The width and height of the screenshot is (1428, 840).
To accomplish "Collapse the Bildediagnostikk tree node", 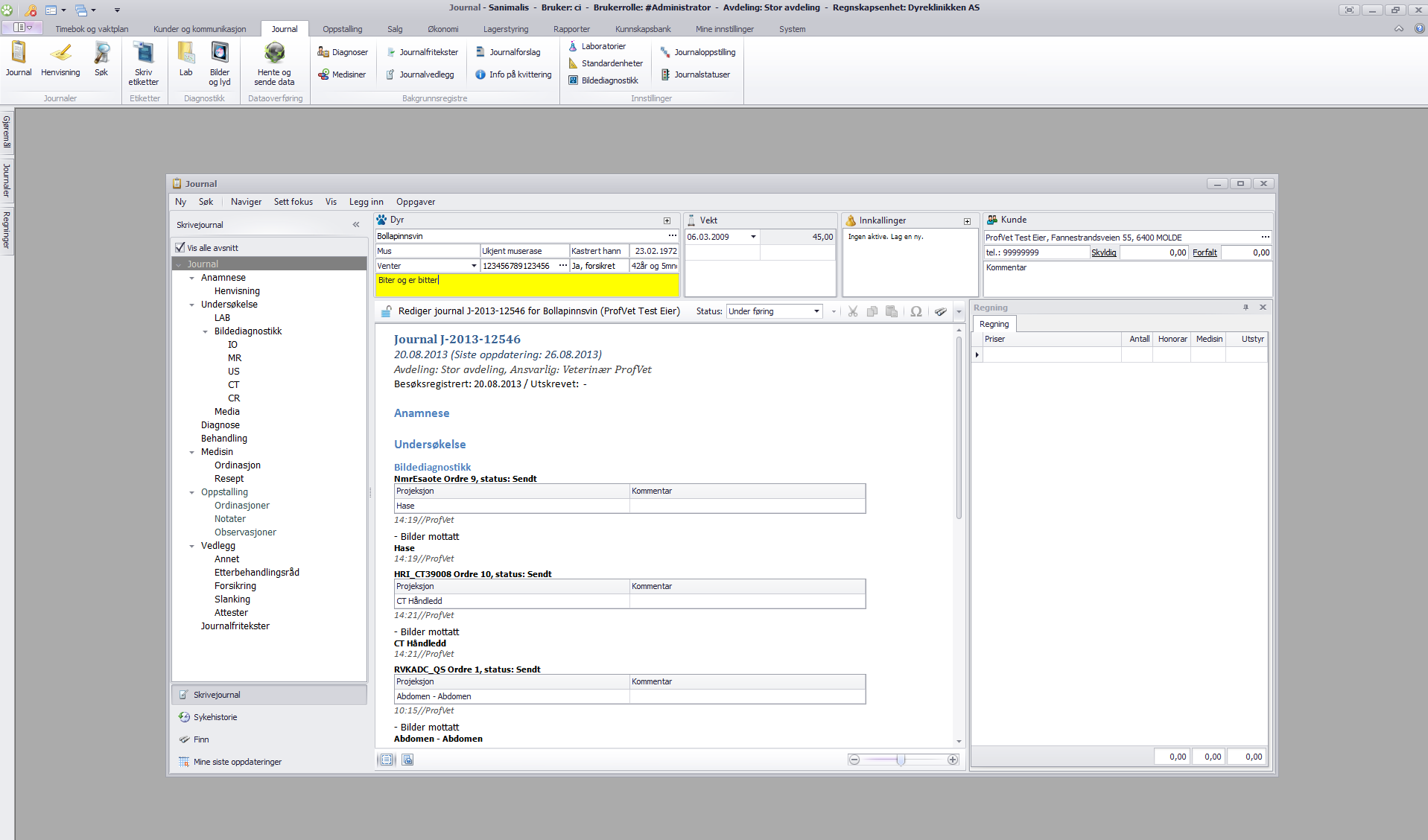I will (x=205, y=331).
